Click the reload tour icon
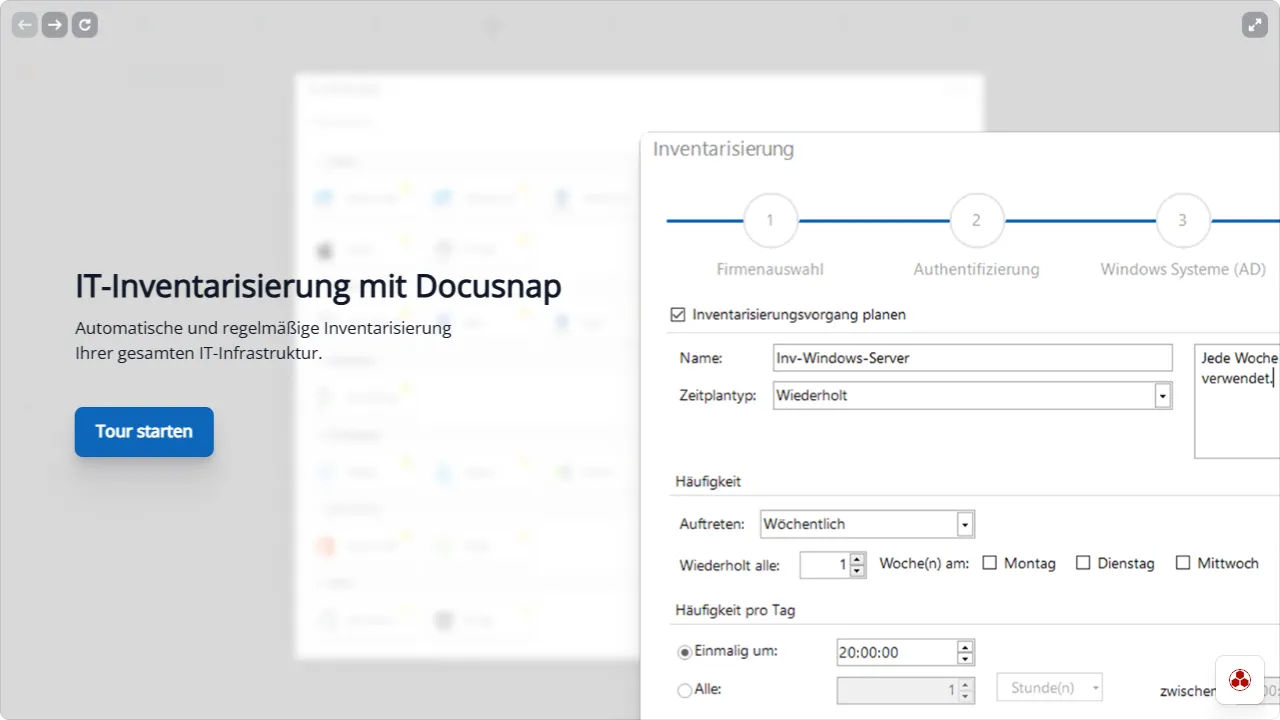This screenshot has width=1280, height=720. (85, 25)
